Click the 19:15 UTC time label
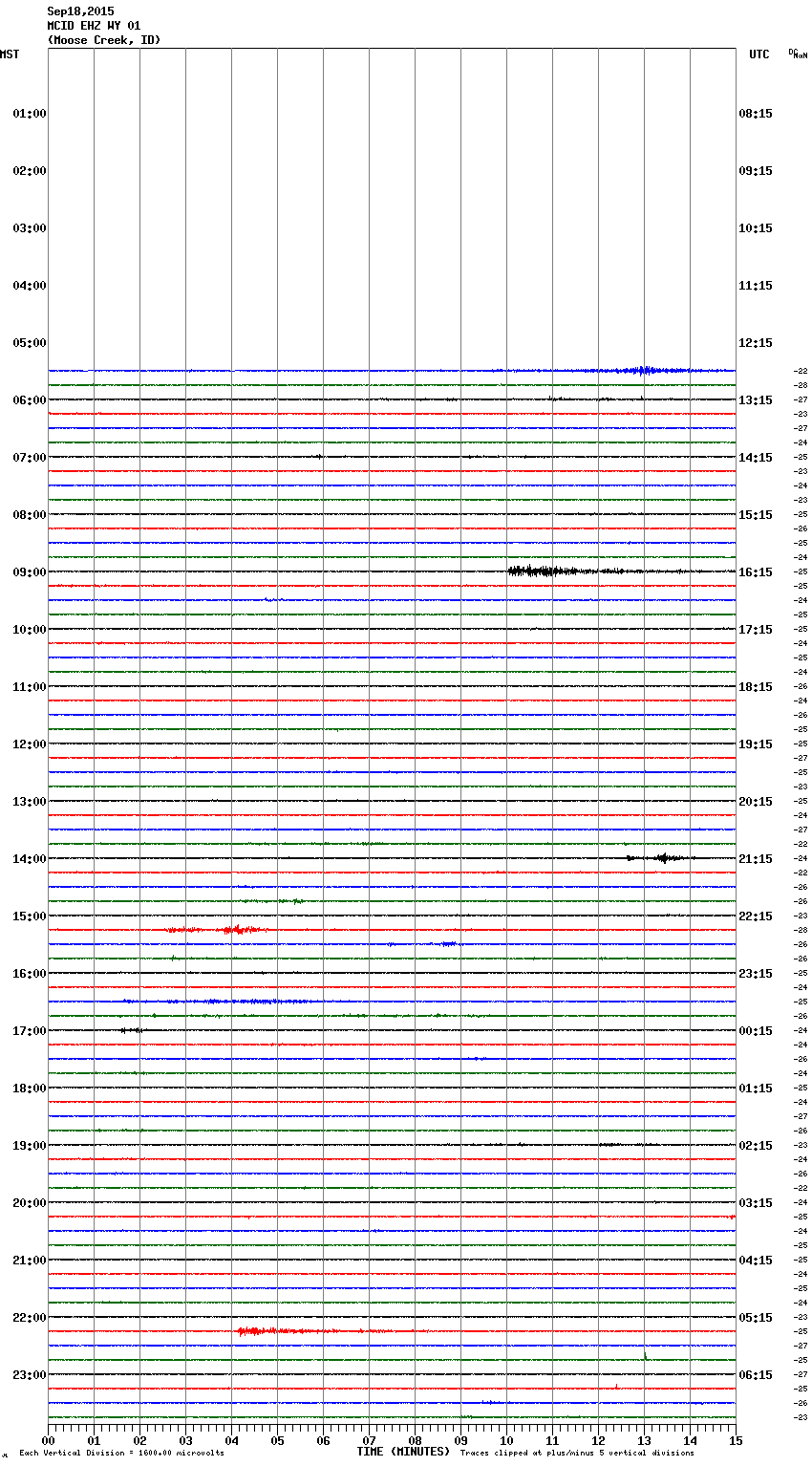The height and width of the screenshot is (1466, 812). click(756, 744)
